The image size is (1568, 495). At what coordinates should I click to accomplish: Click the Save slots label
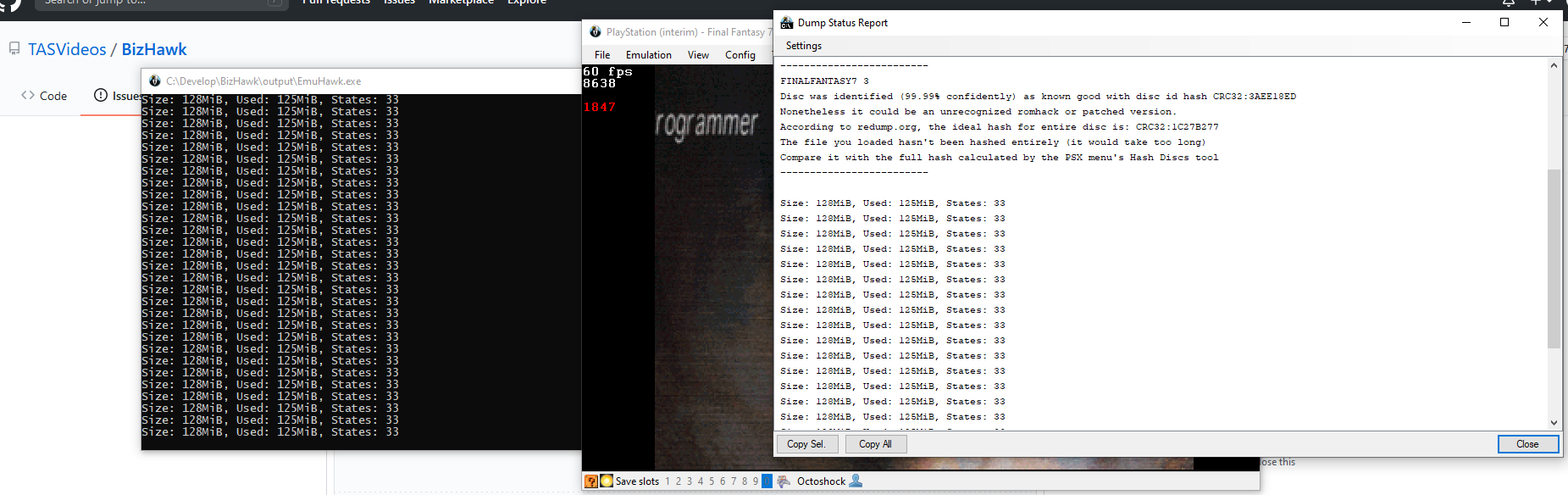[637, 481]
